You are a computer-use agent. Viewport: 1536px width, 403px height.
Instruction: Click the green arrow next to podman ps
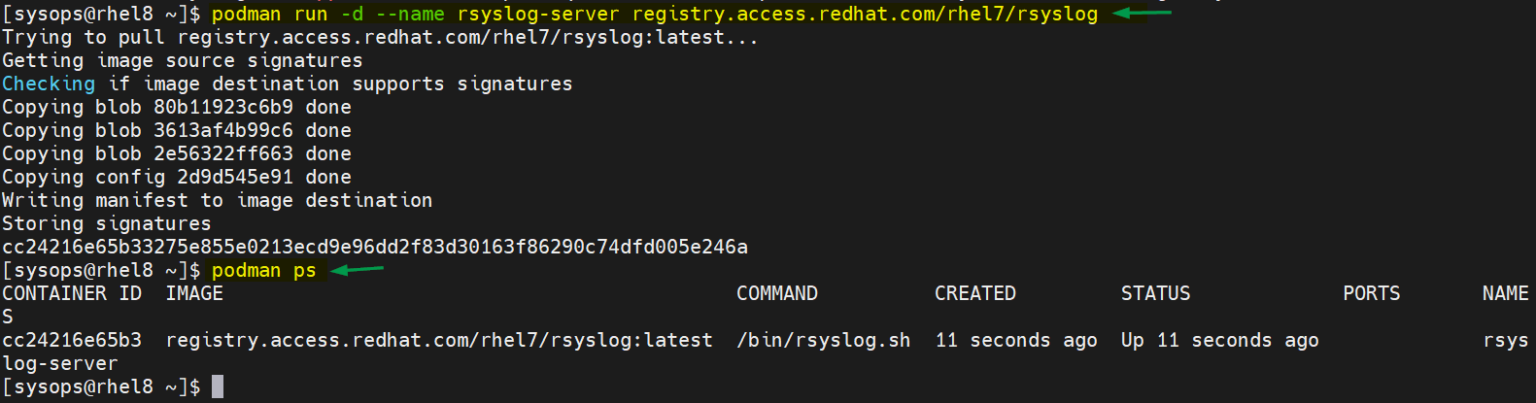tap(357, 270)
